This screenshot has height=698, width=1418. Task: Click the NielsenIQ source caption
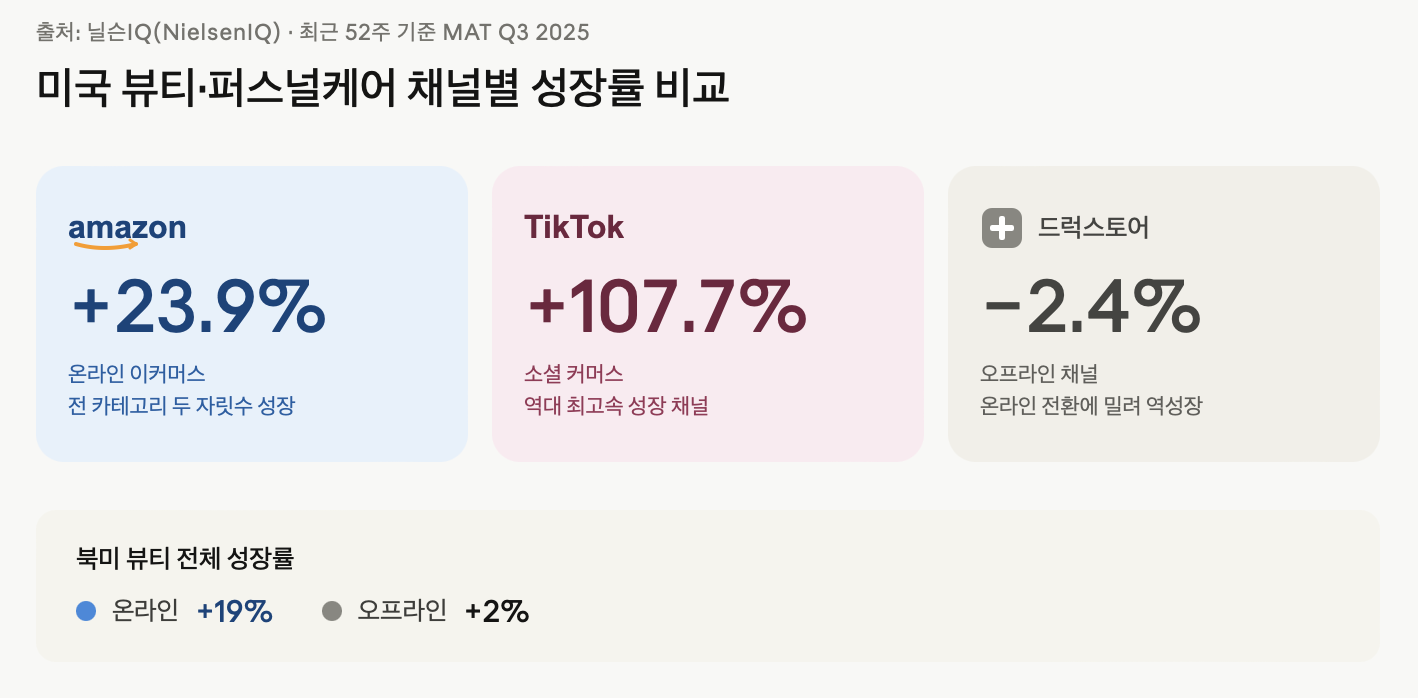click(x=313, y=32)
